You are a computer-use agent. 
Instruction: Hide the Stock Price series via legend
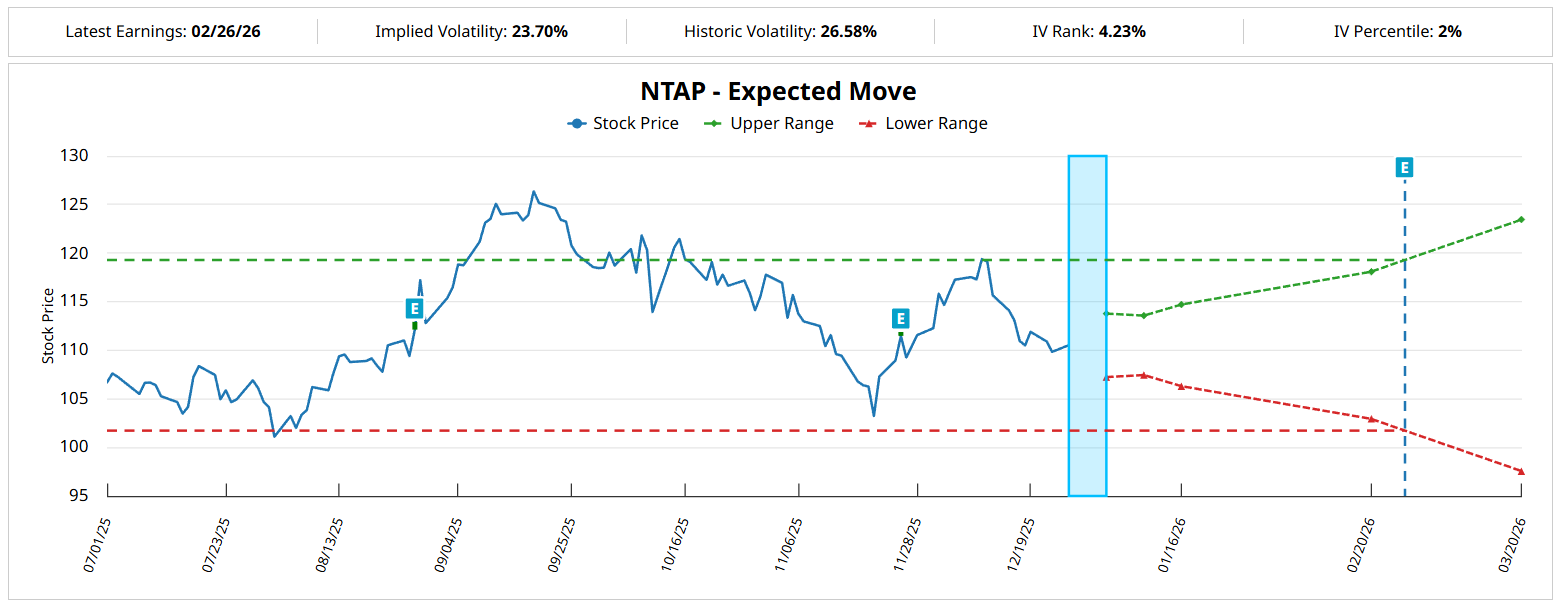(x=623, y=124)
